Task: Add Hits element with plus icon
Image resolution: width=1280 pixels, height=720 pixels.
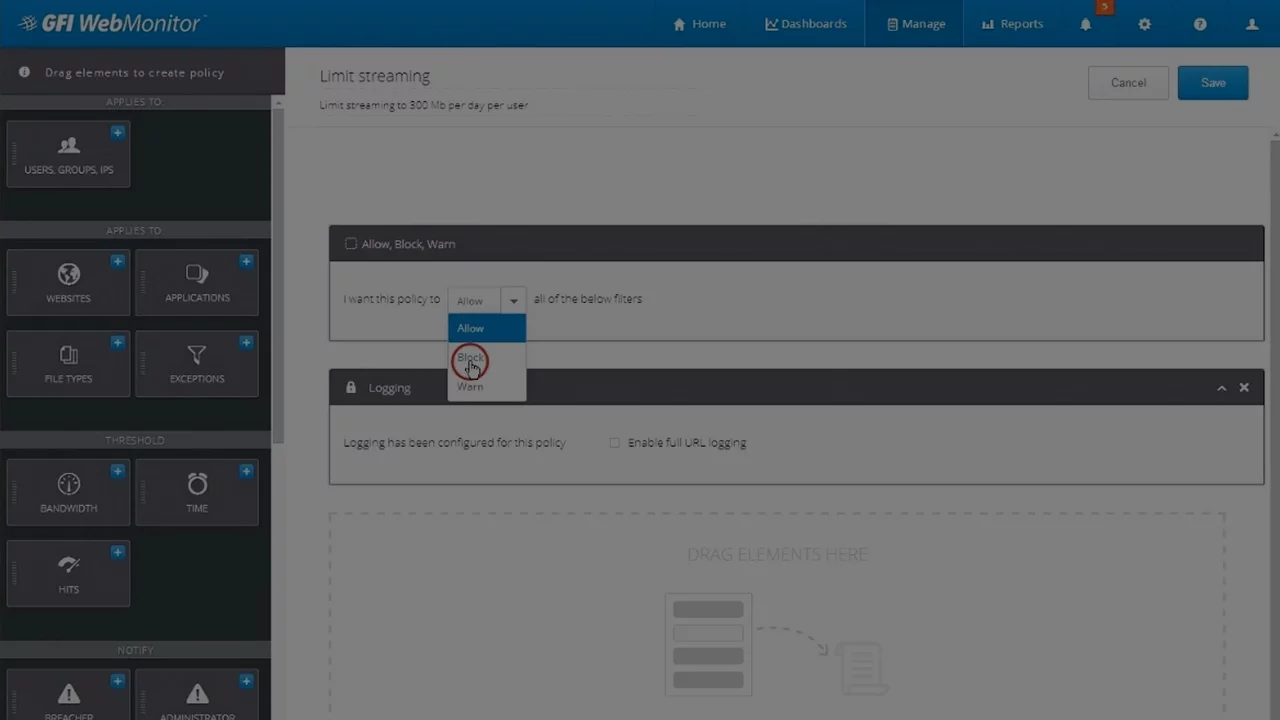Action: click(x=118, y=552)
